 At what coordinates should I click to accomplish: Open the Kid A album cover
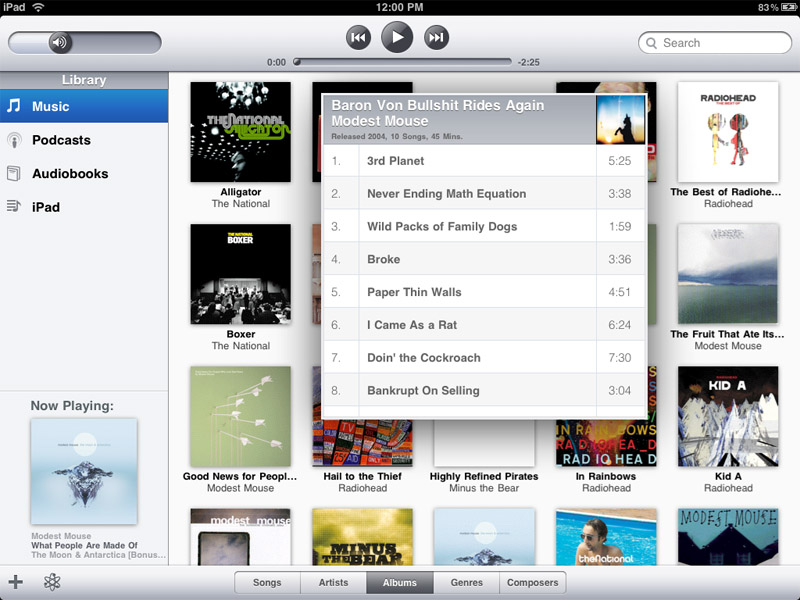(728, 416)
